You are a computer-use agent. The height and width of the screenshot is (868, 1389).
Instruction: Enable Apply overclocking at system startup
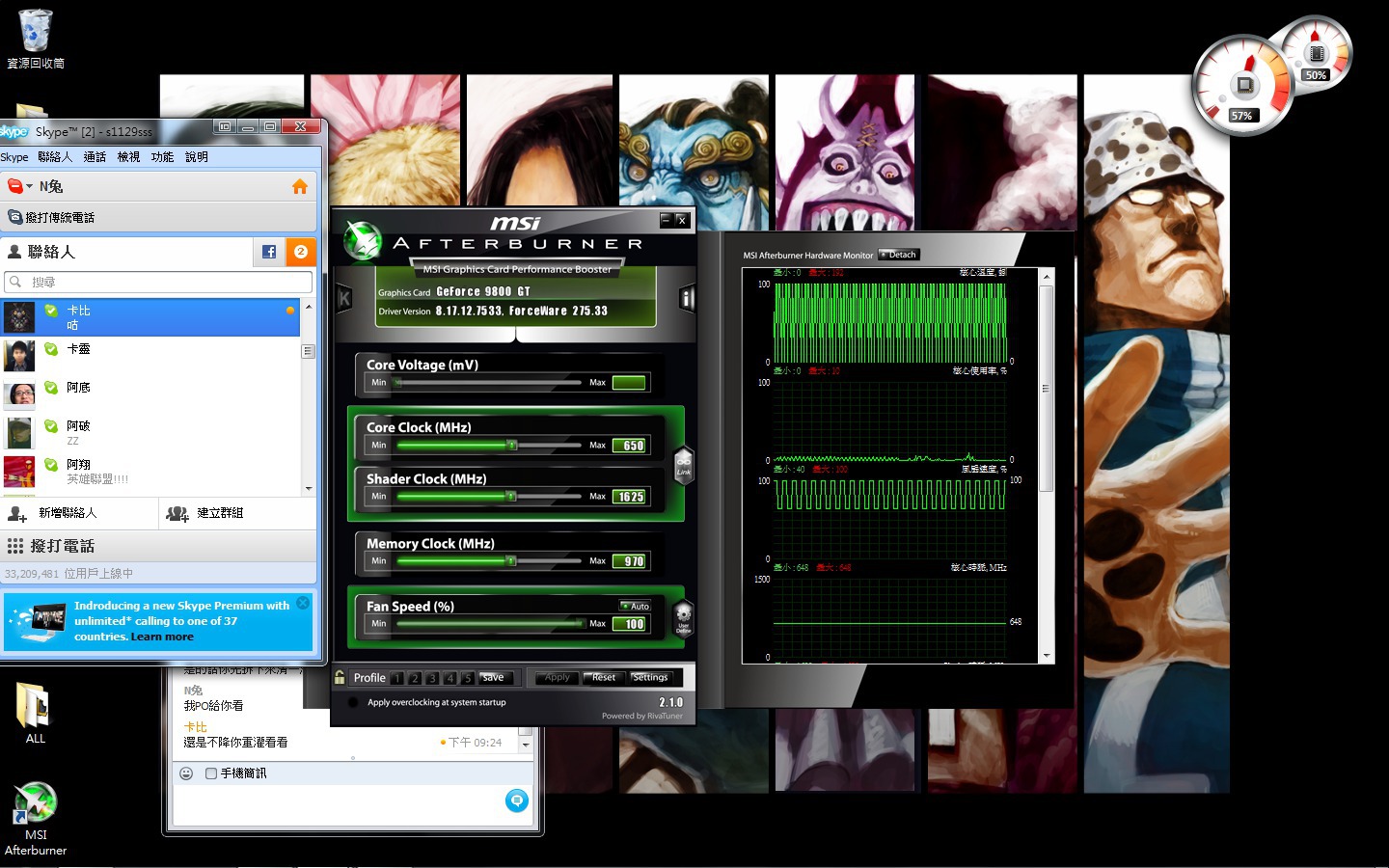coord(353,703)
